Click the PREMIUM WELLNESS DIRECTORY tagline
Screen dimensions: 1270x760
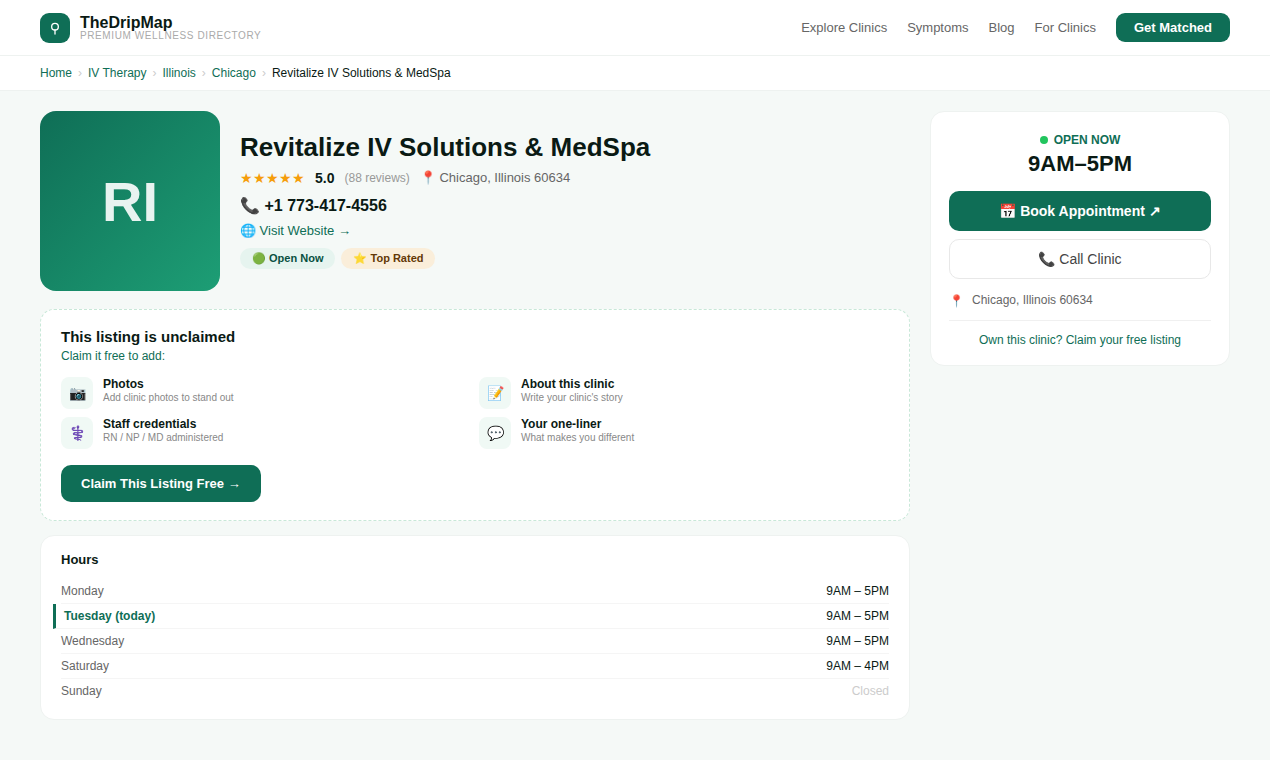coord(170,36)
